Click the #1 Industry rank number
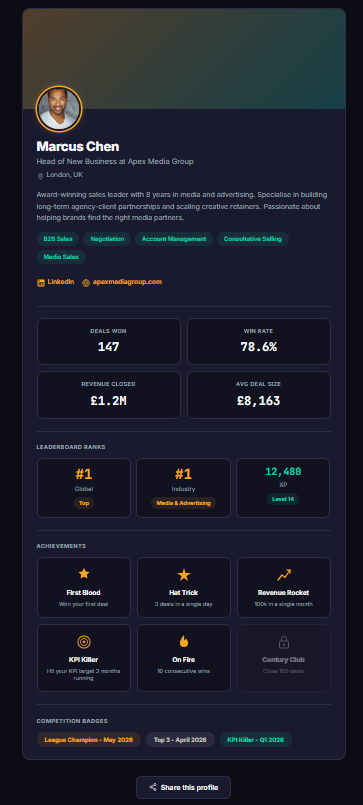Screen dimensions: 363x805 183,474
